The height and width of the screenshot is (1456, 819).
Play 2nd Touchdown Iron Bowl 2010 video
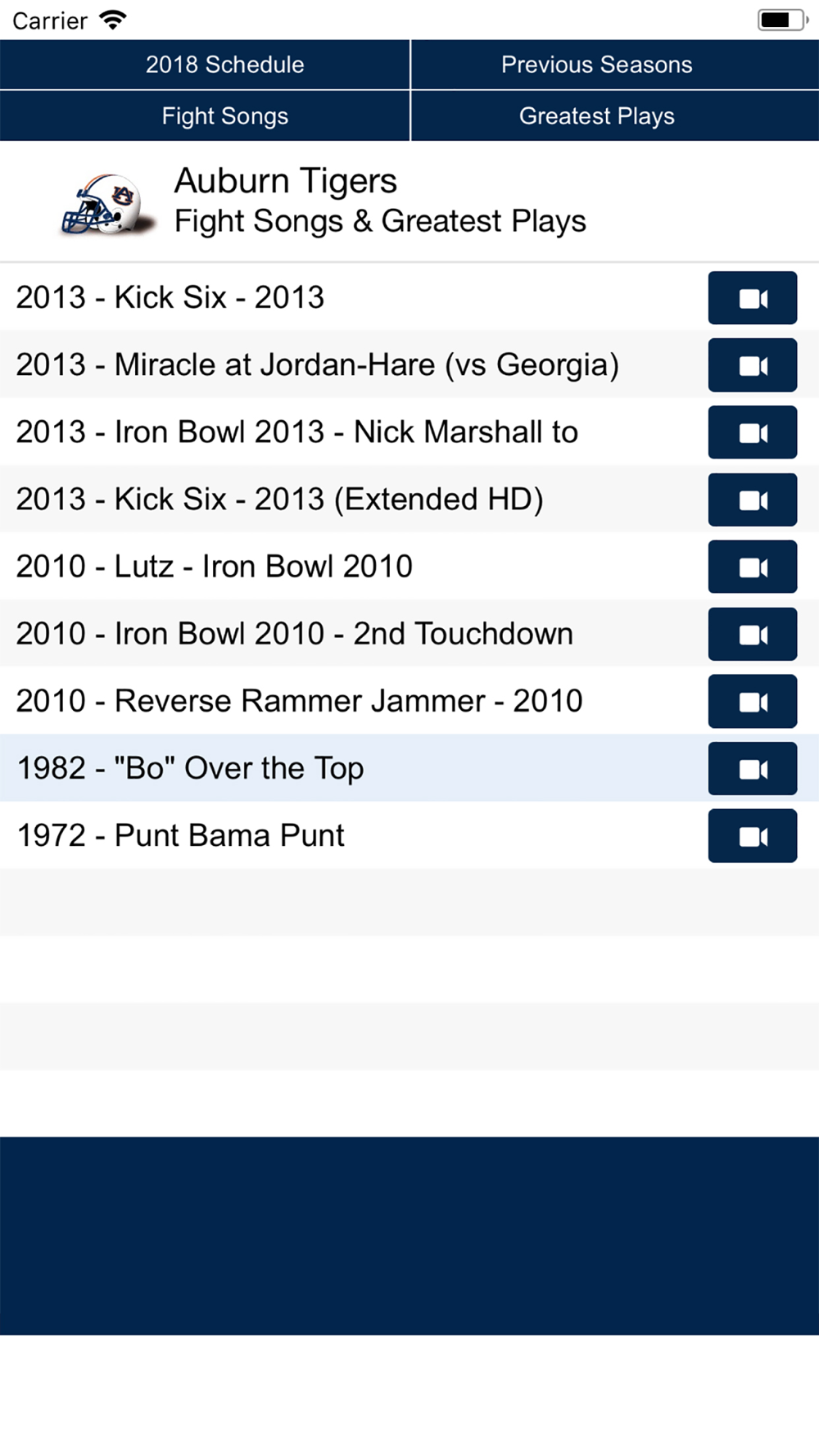click(x=752, y=634)
